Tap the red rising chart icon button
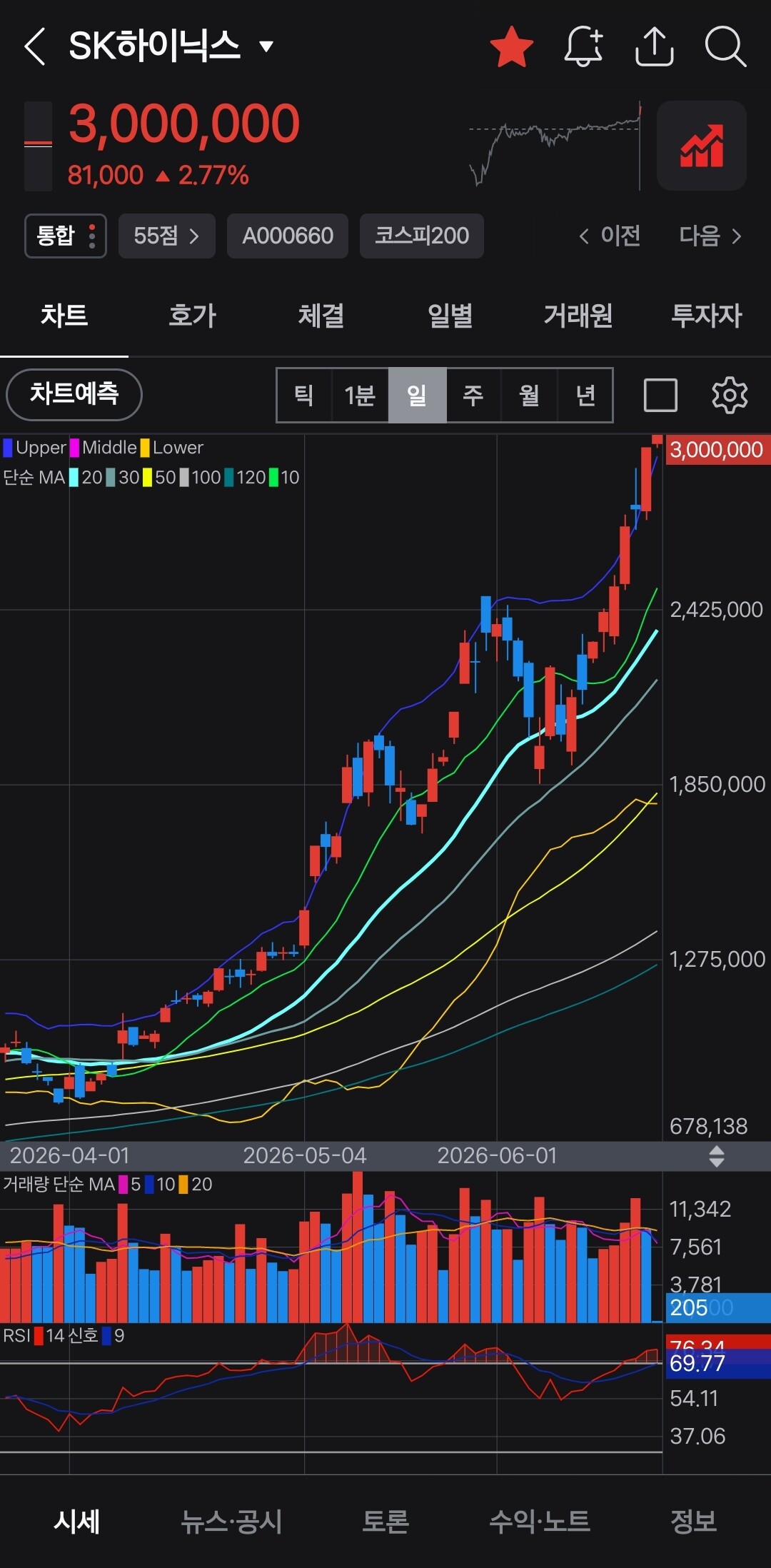771x1568 pixels. (702, 146)
